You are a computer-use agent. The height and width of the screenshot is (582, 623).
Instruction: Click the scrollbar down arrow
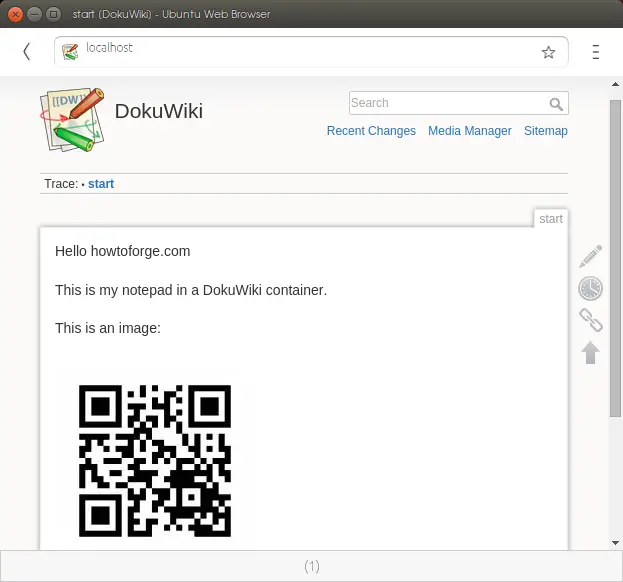(615, 543)
